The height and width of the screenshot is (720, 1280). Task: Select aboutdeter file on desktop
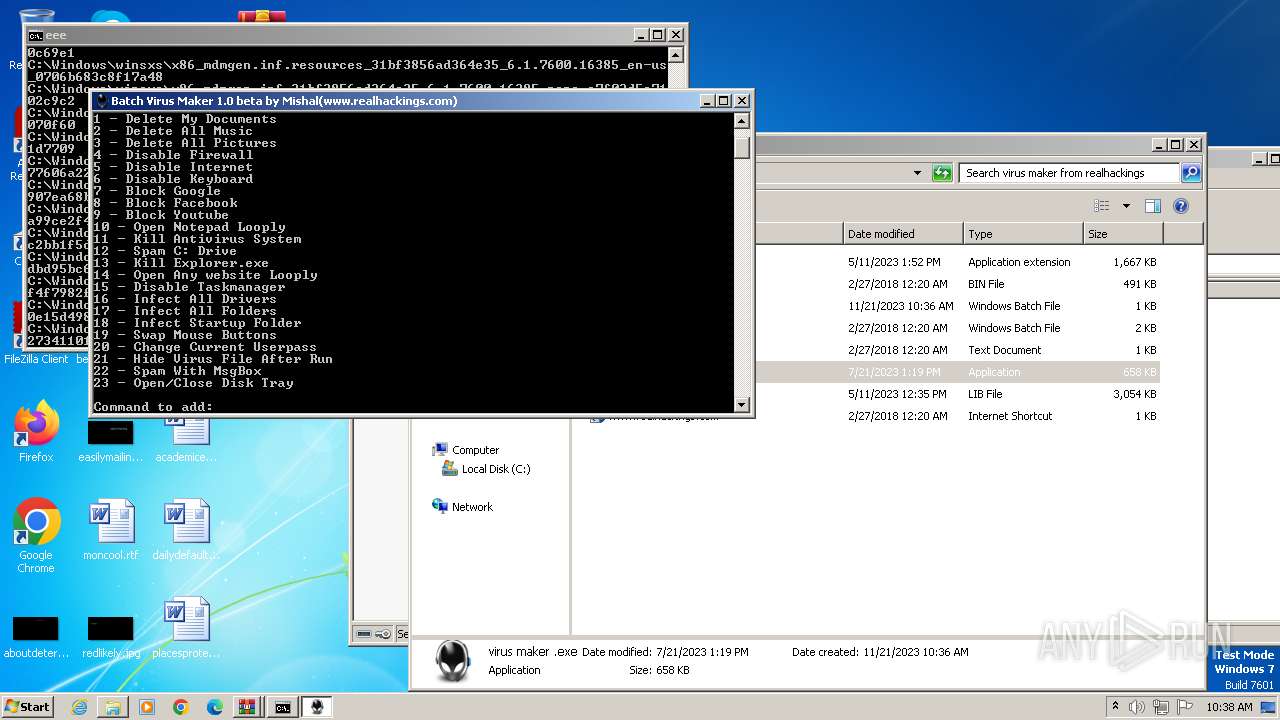click(x=36, y=635)
